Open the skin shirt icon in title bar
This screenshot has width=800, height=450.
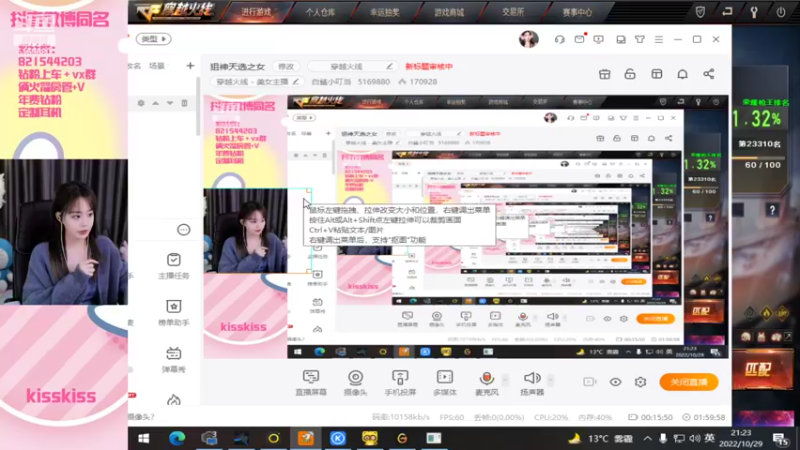[x=640, y=39]
